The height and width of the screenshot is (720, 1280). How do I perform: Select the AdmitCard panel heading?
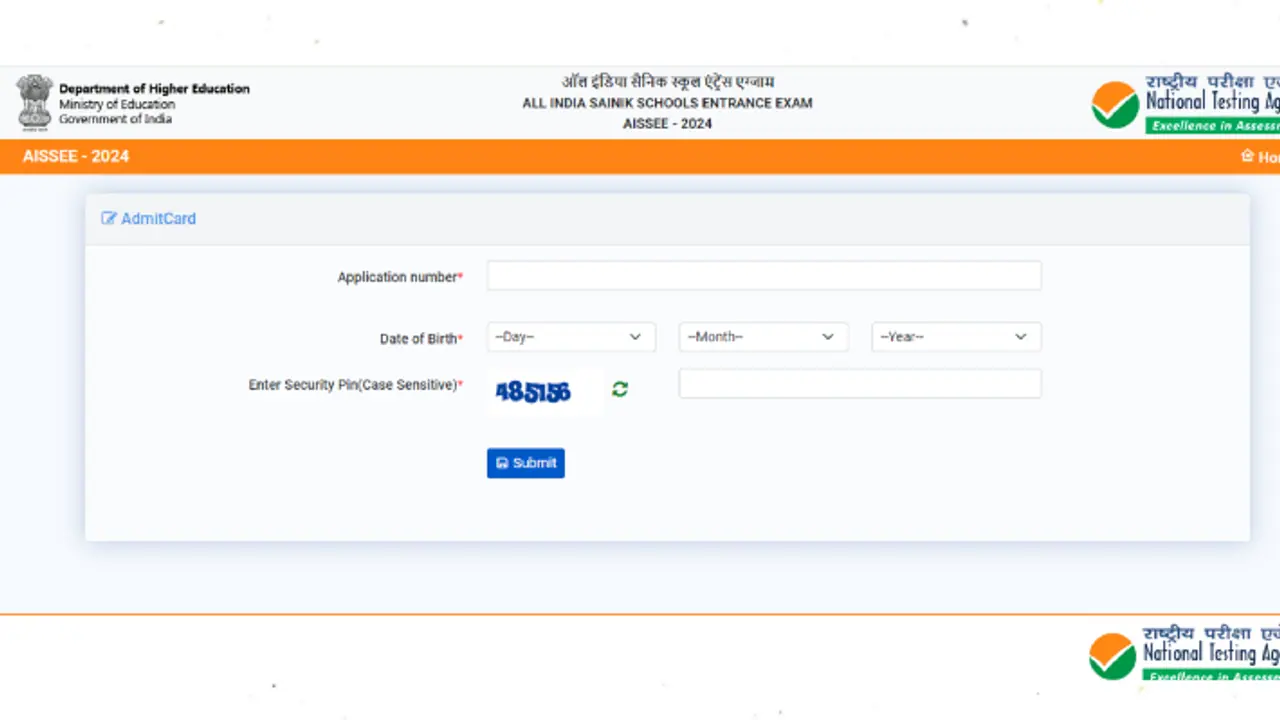[x=158, y=218]
